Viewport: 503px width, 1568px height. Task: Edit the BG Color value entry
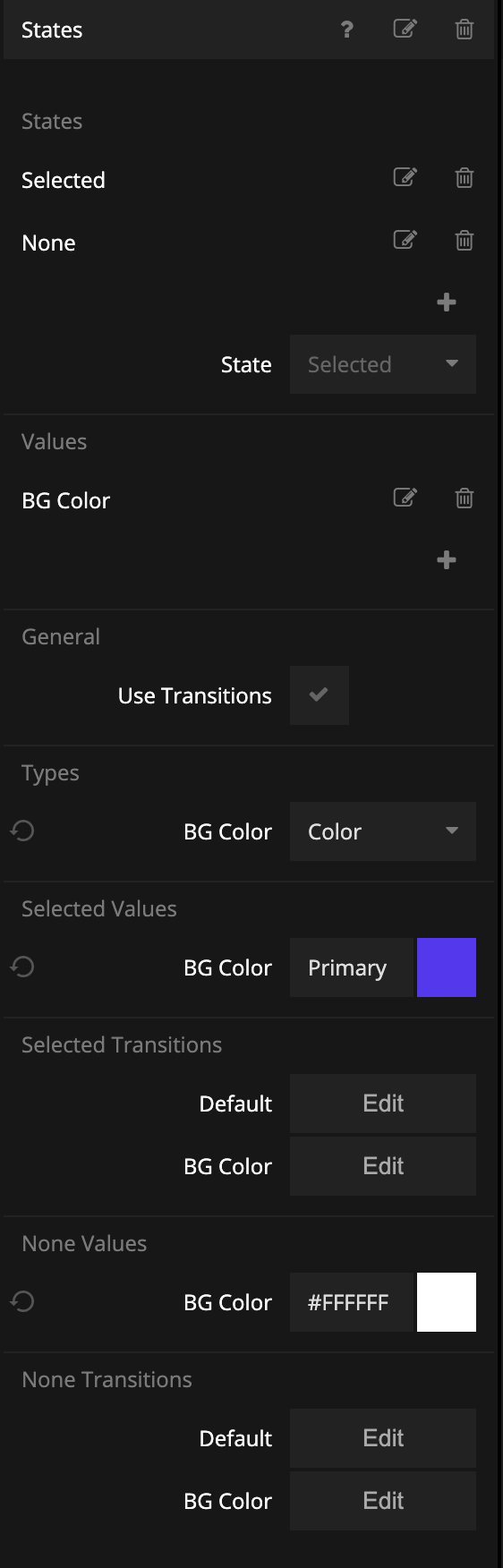click(405, 498)
